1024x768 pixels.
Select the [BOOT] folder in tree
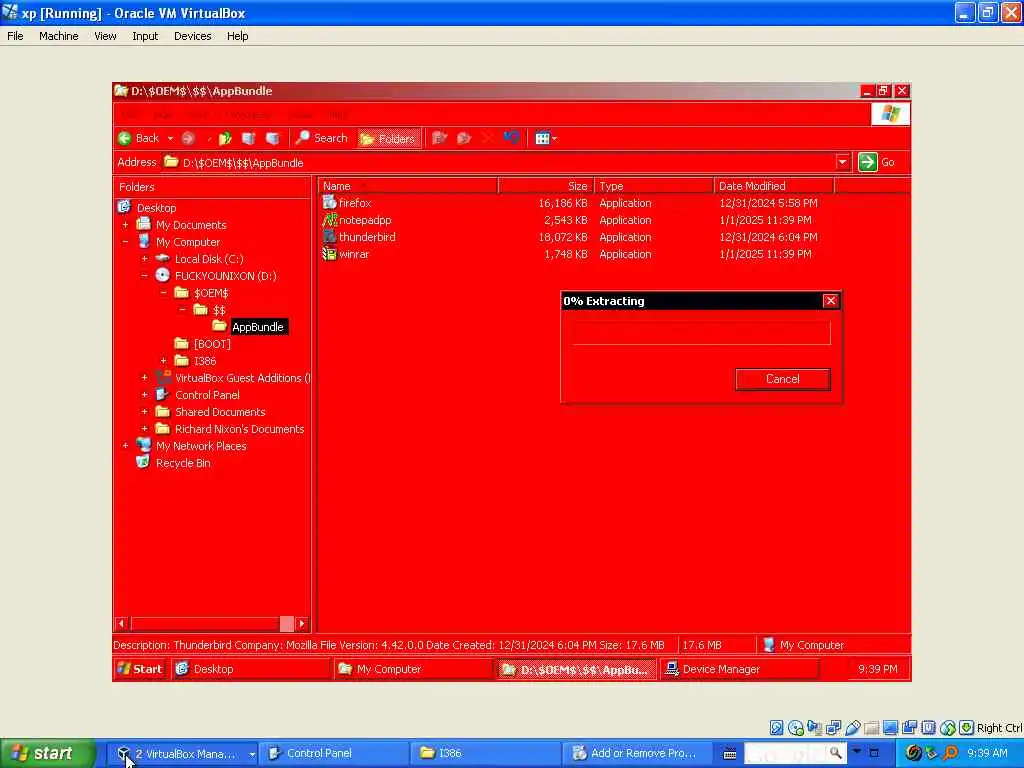212,344
